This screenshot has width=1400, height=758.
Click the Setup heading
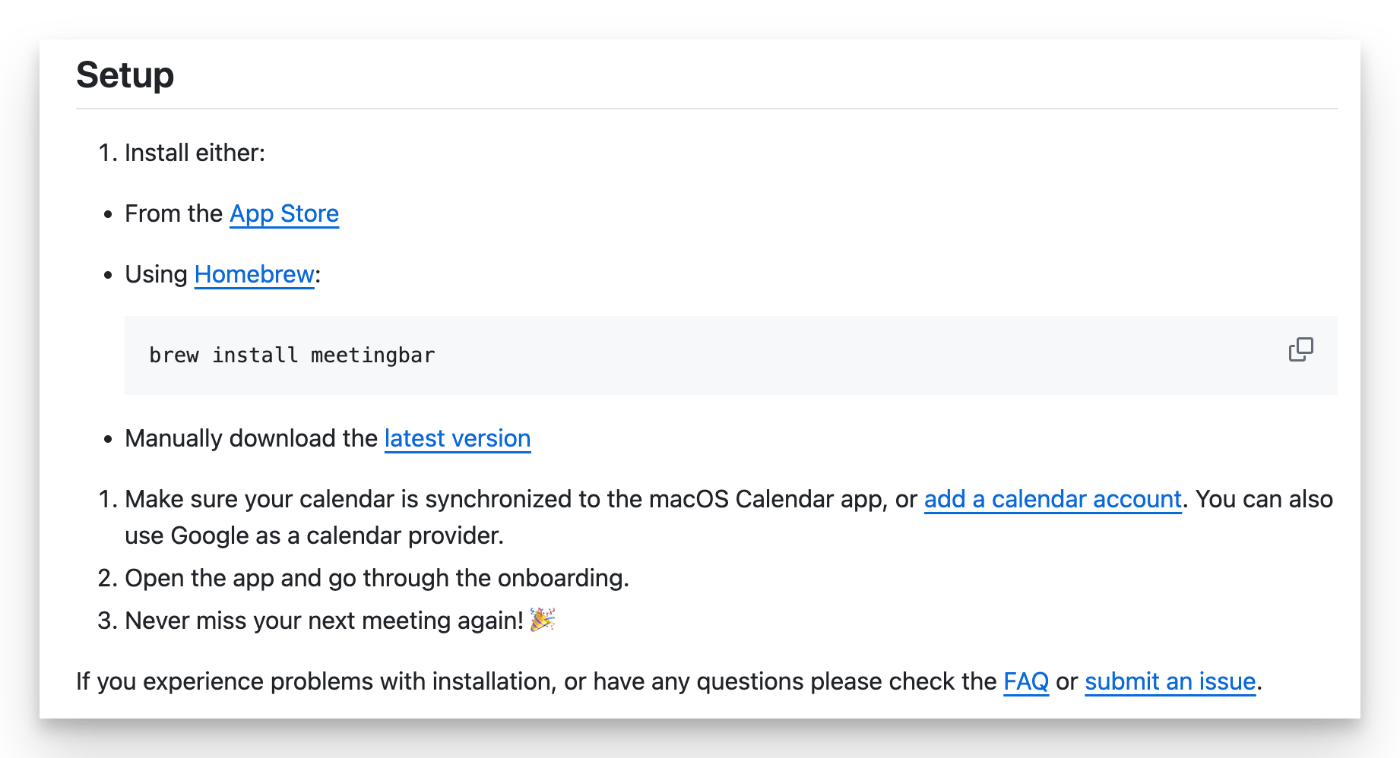(125, 75)
